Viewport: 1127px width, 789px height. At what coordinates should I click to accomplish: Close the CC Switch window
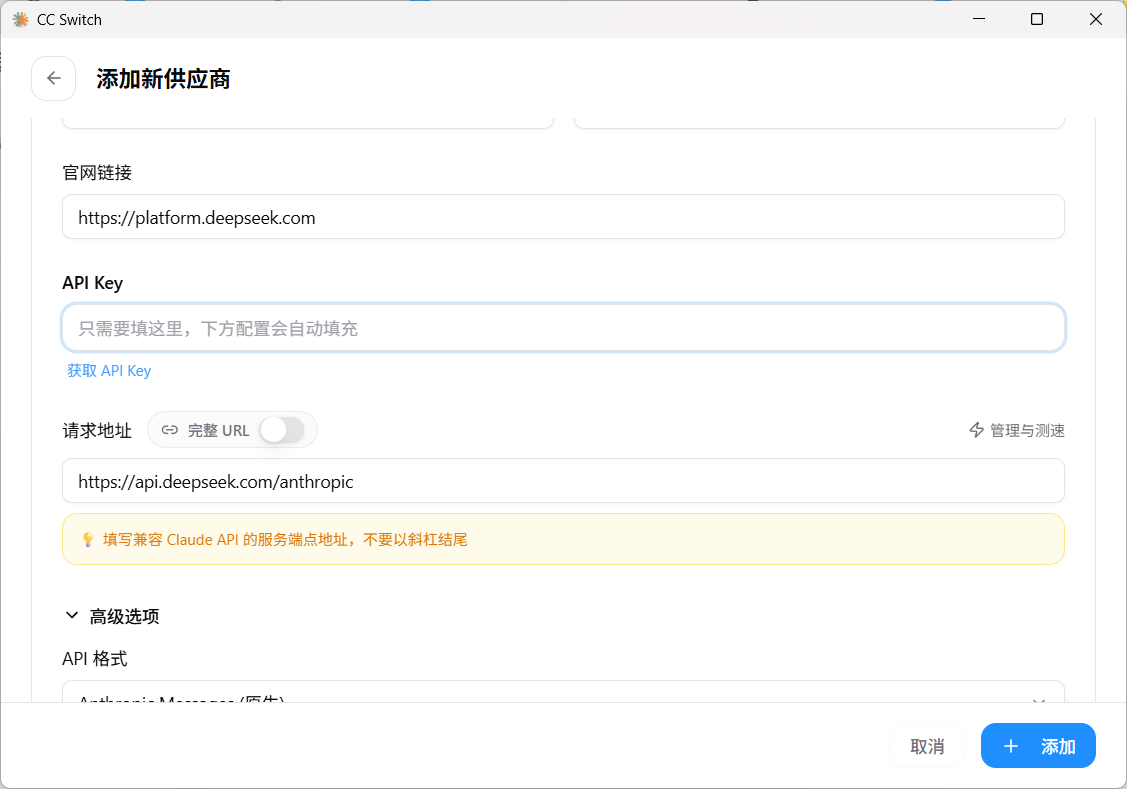coord(1095,19)
